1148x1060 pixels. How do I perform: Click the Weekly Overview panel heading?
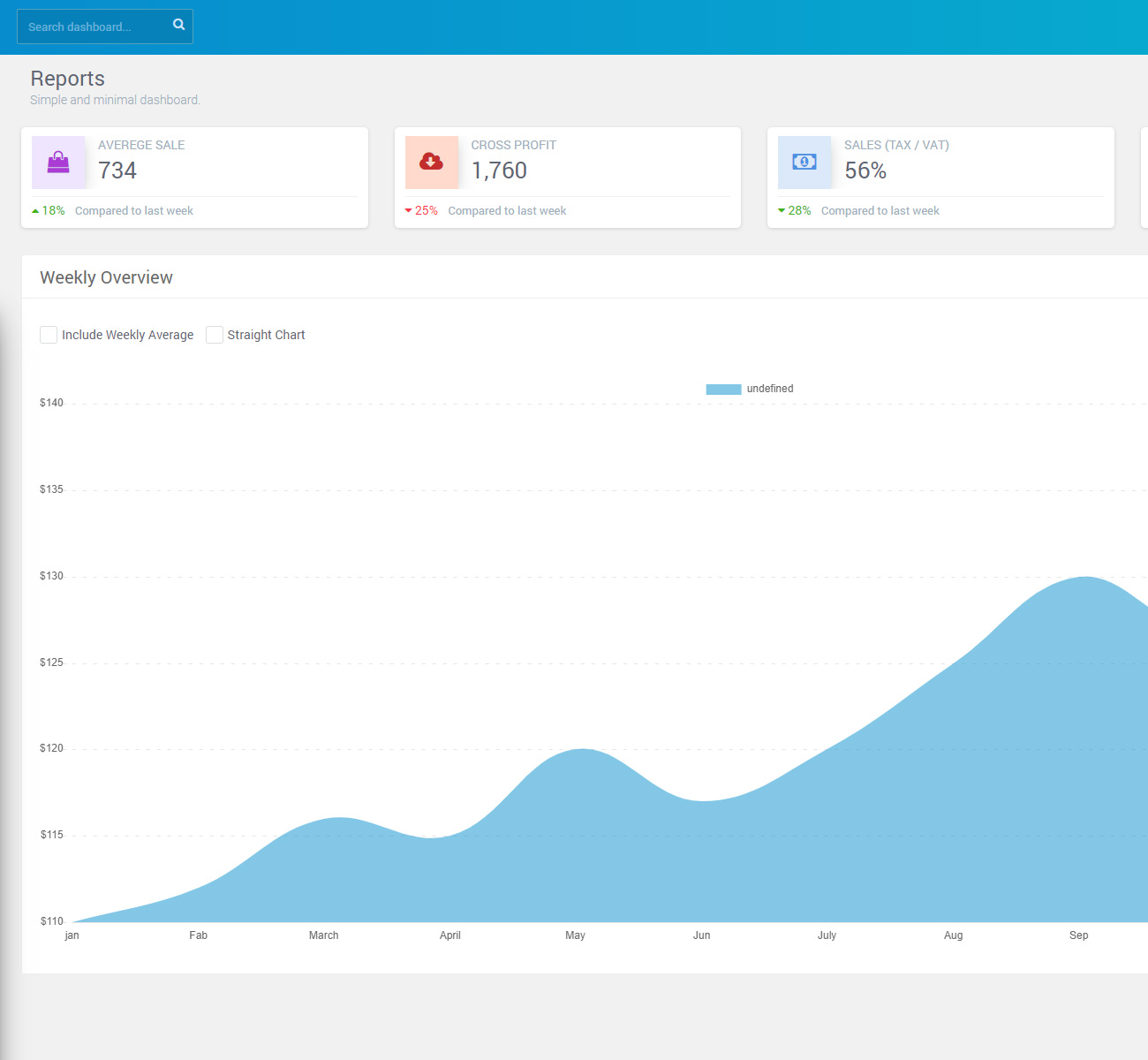coord(106,277)
